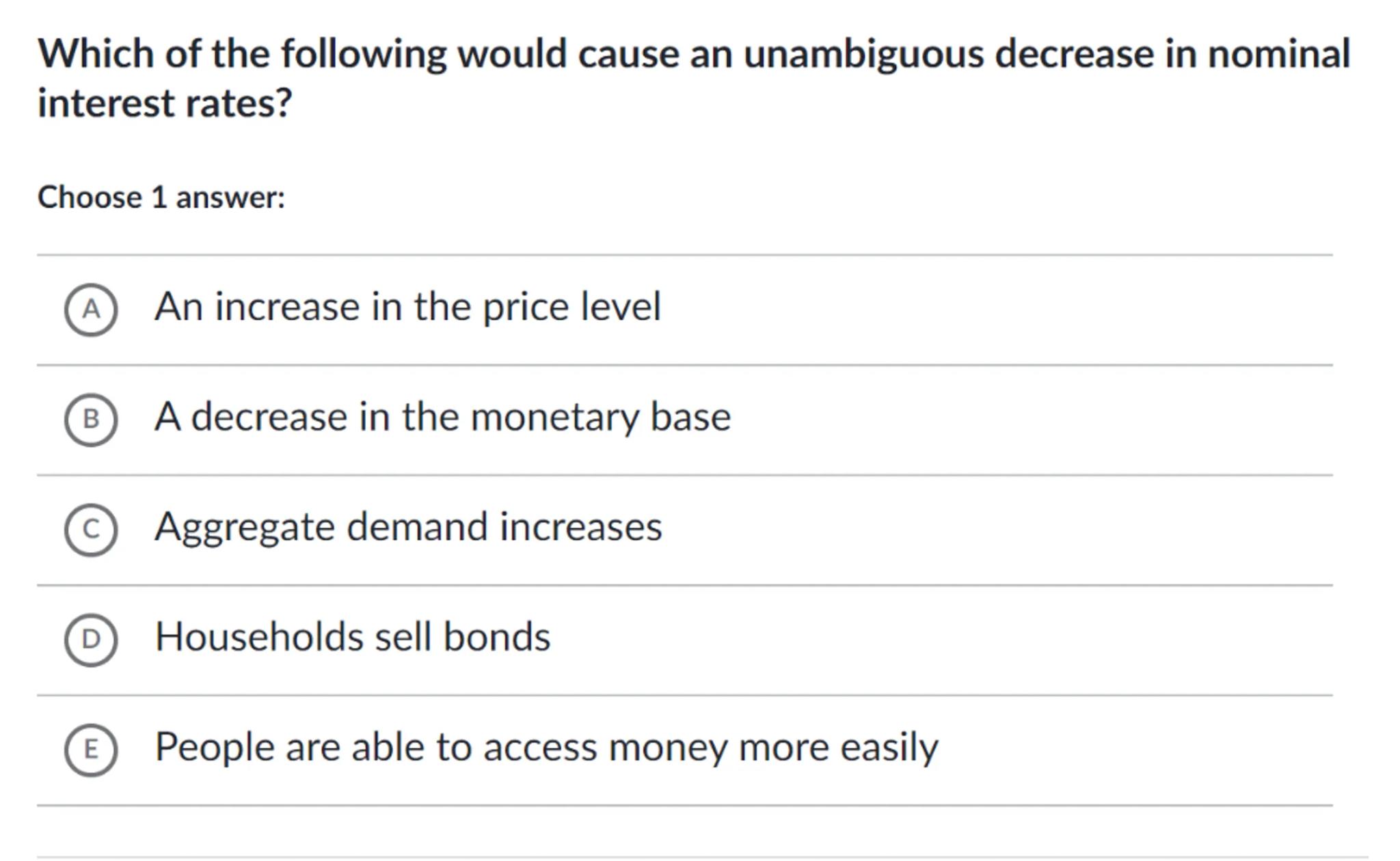Screen dimensions: 1400x861
Task: Select the radio circle labeled B
Action: [x=91, y=420]
